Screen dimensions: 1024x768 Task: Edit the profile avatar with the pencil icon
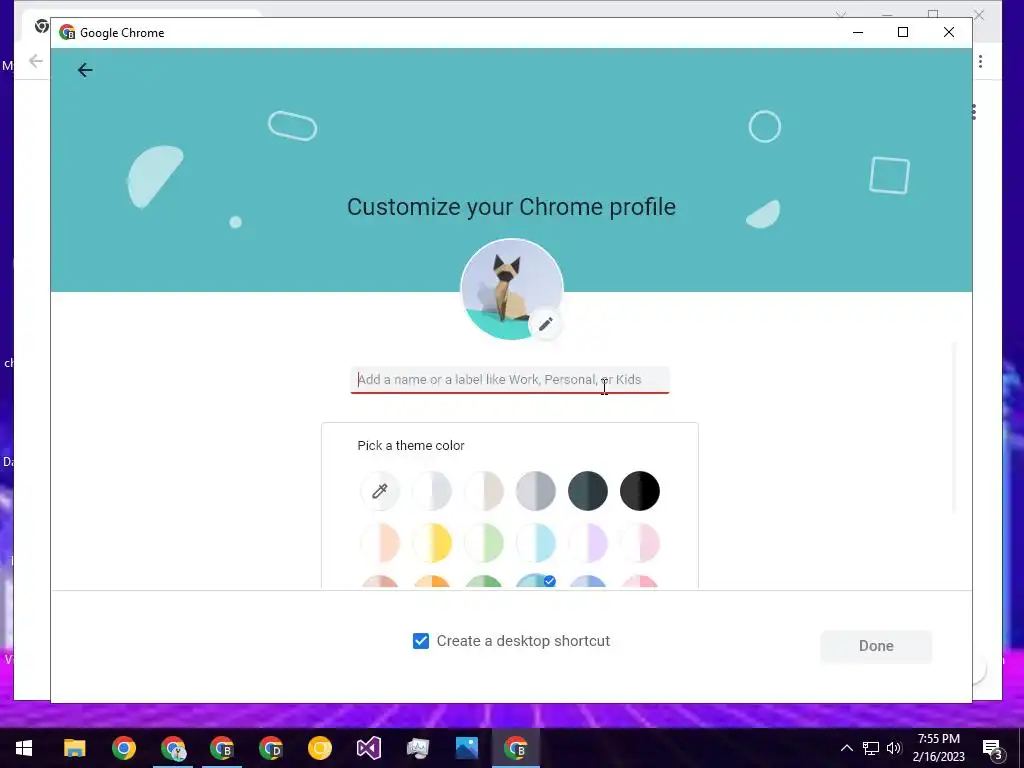point(545,323)
